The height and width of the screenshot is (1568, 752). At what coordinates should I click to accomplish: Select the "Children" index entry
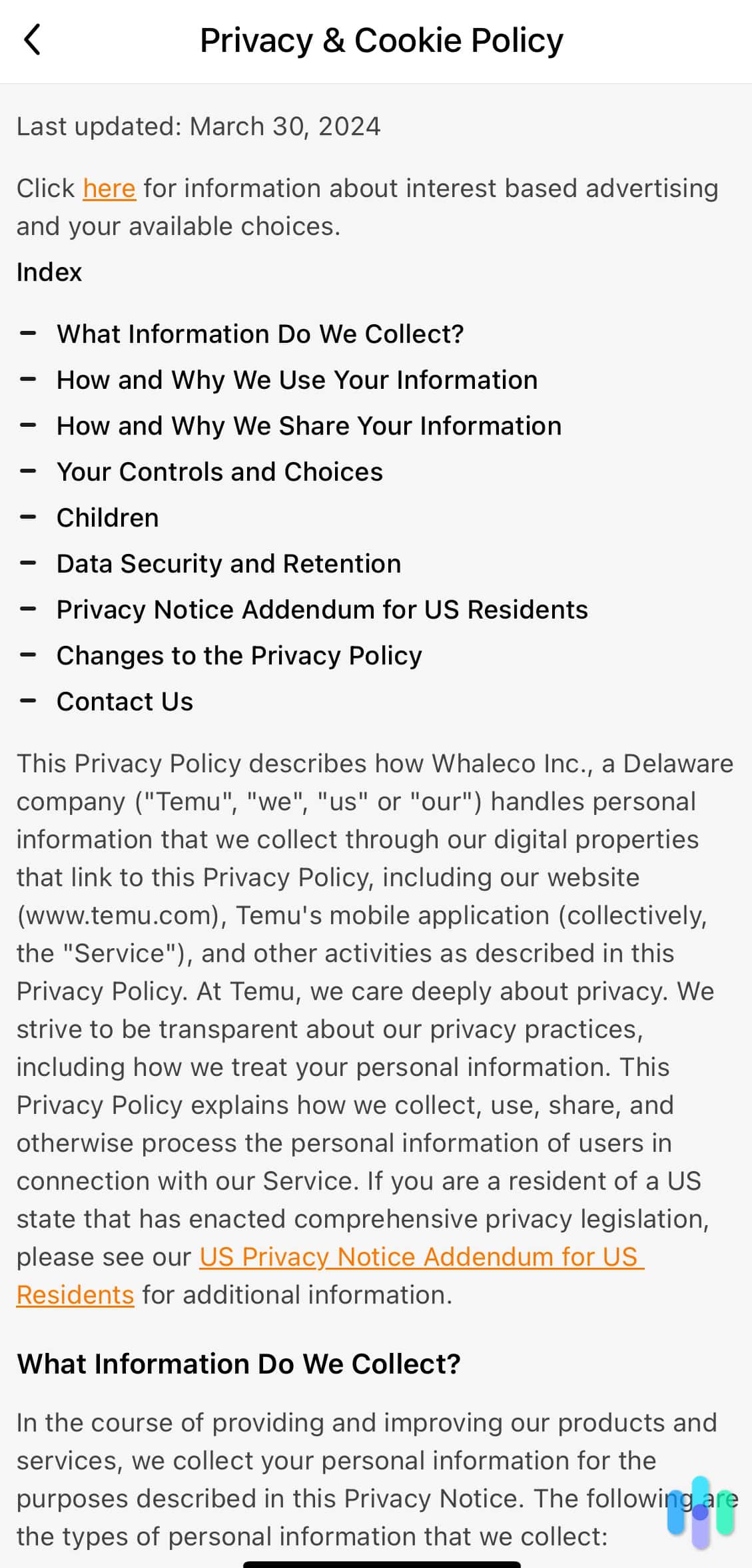pyautogui.click(x=107, y=517)
